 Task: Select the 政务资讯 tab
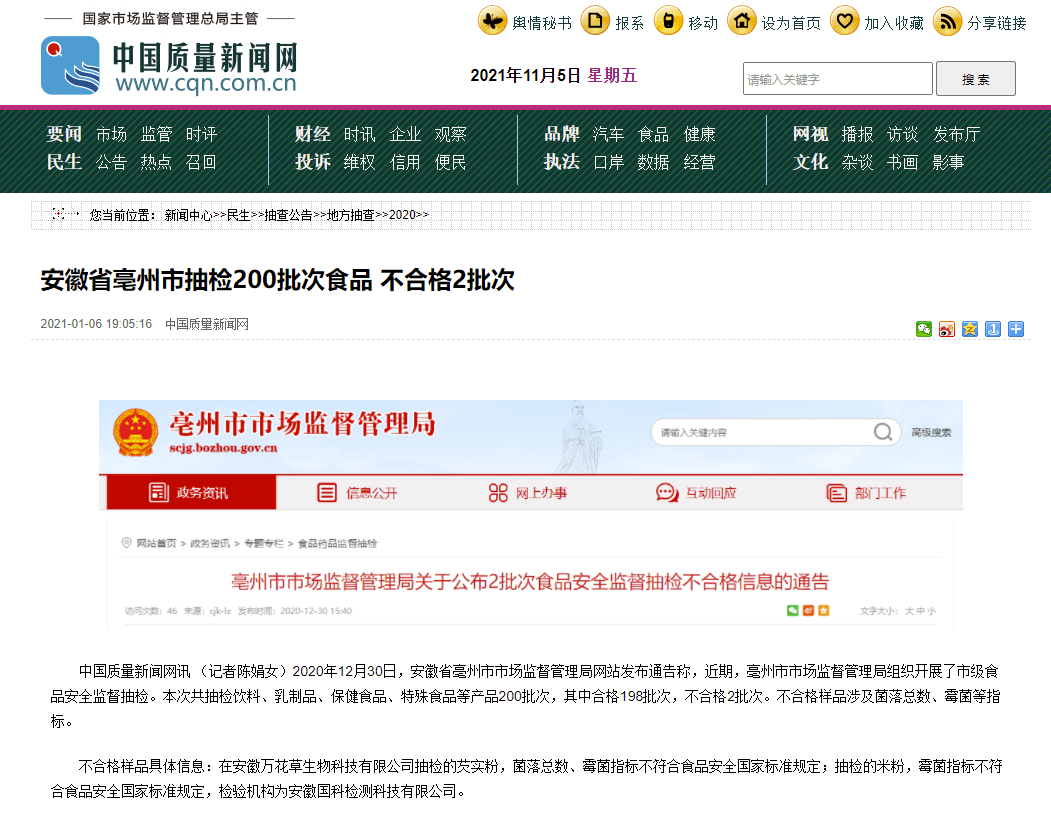click(x=190, y=492)
